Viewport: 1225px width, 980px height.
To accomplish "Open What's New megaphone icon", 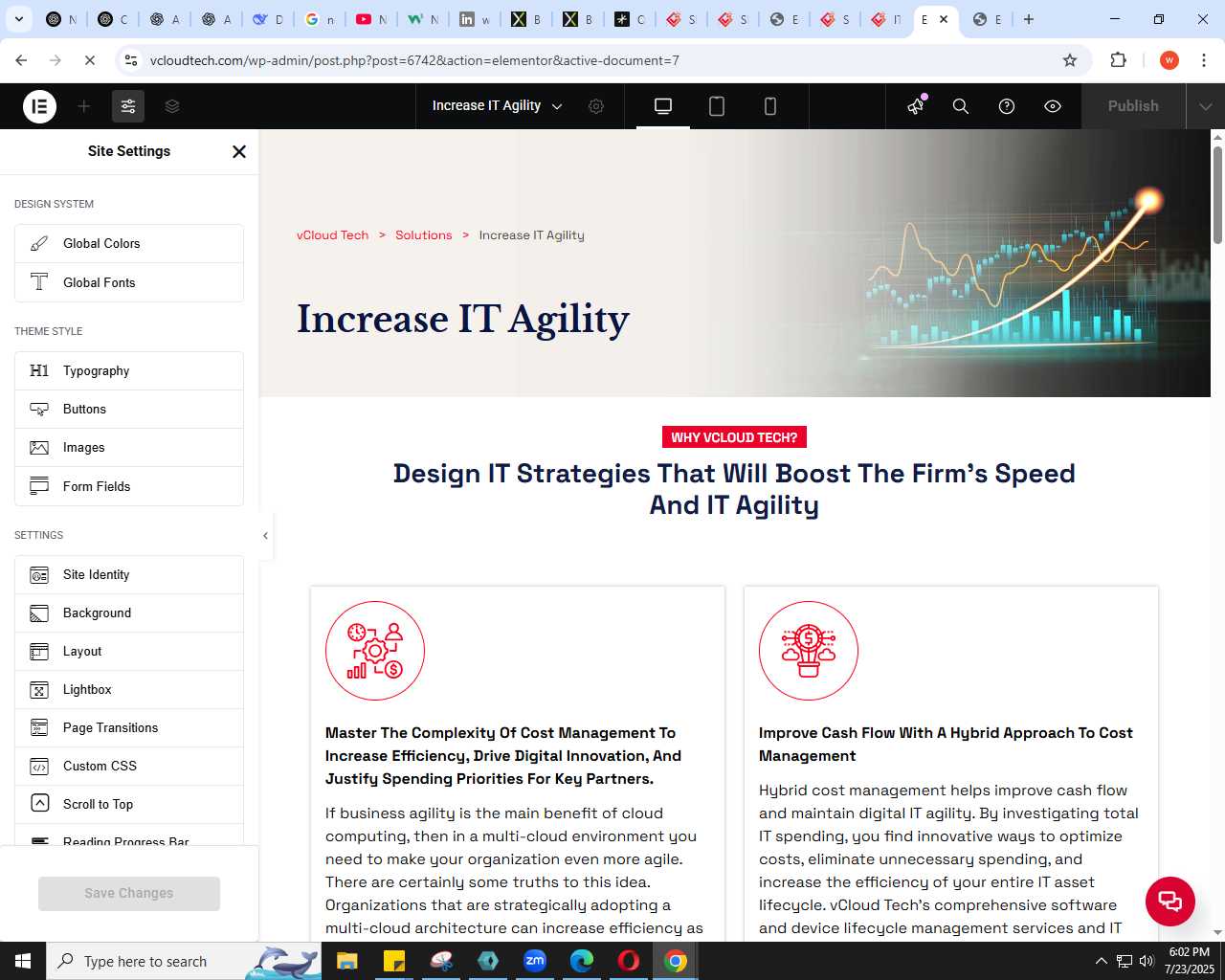I will click(916, 106).
